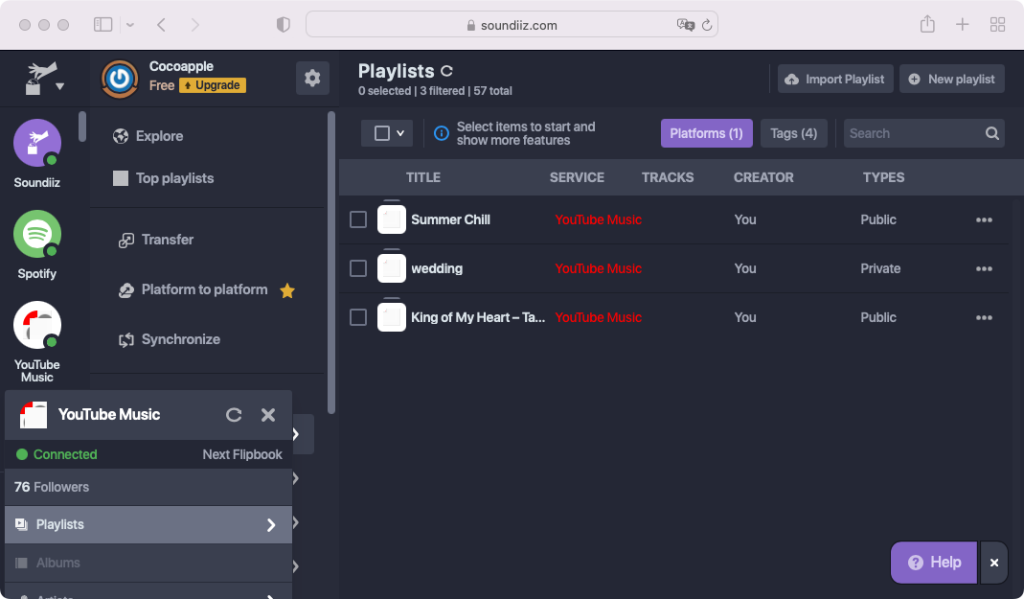Click the Upgrade badge

pyautogui.click(x=212, y=86)
